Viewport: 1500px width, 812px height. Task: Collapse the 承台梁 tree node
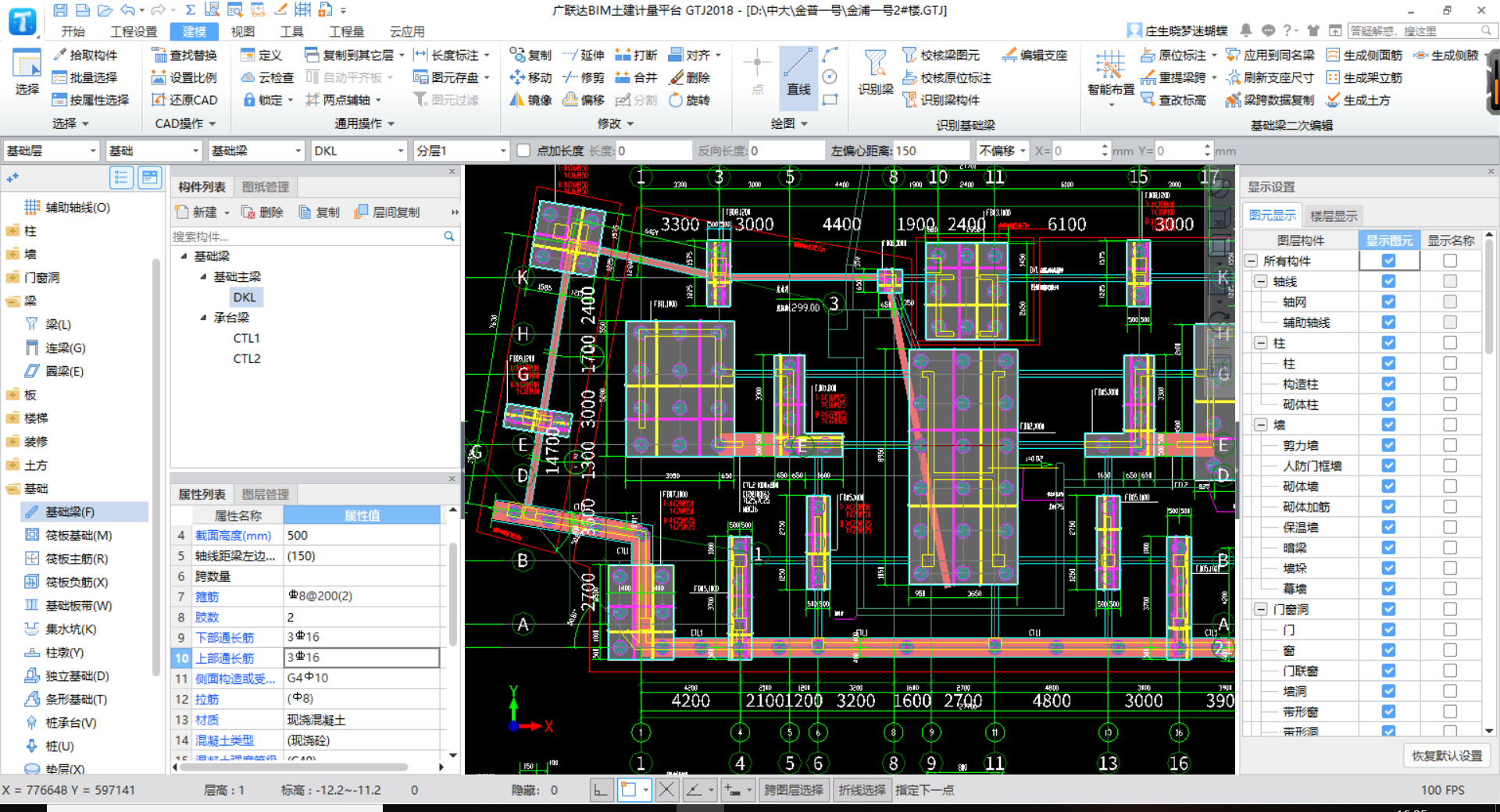pyautogui.click(x=203, y=317)
